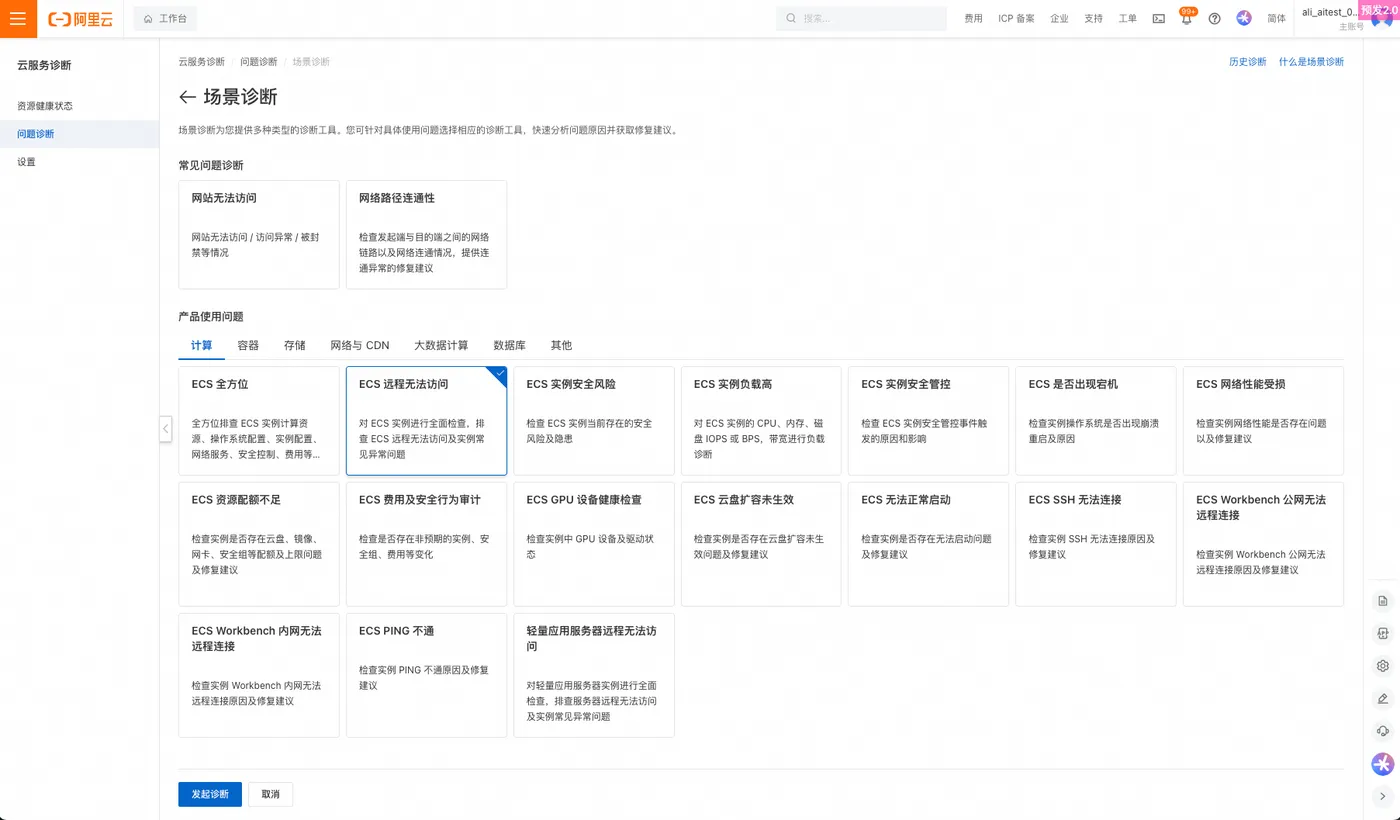This screenshot has height=820, width=1400.
Task: Pick the ECS SSH 无法连接 card
Action: coord(1096,544)
